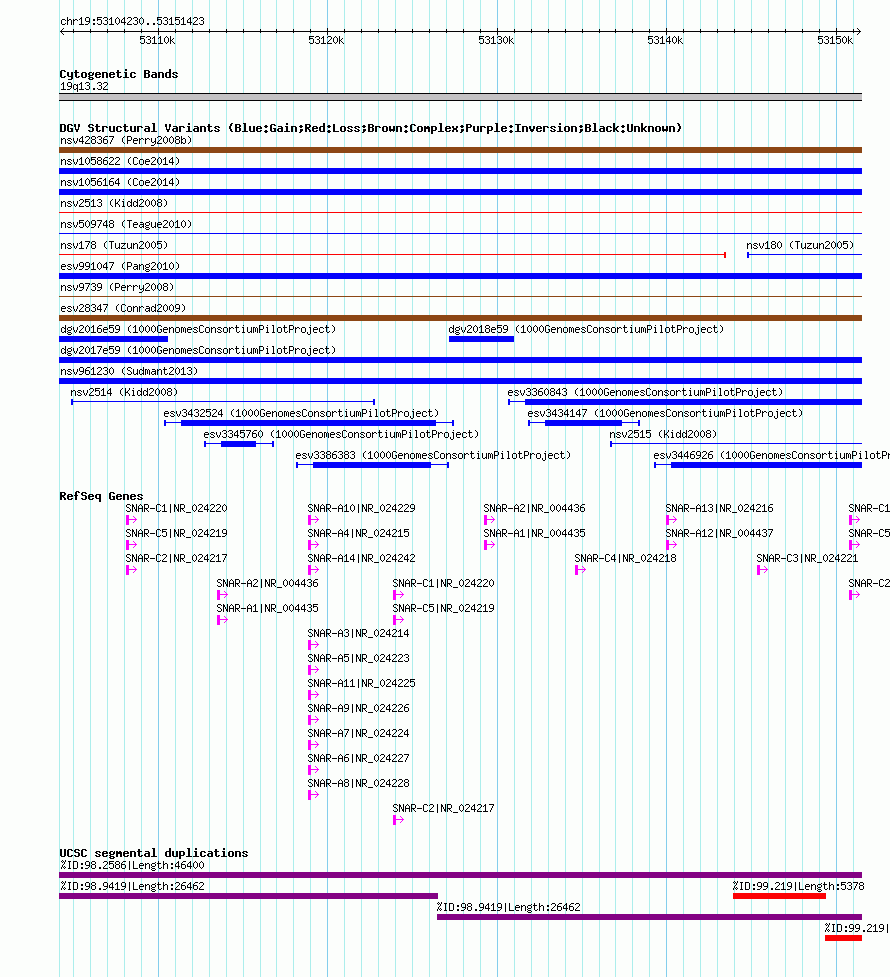Click the %ID:98.2586|Length:46400 label
Viewport: 890px width, 977px height.
132,865
